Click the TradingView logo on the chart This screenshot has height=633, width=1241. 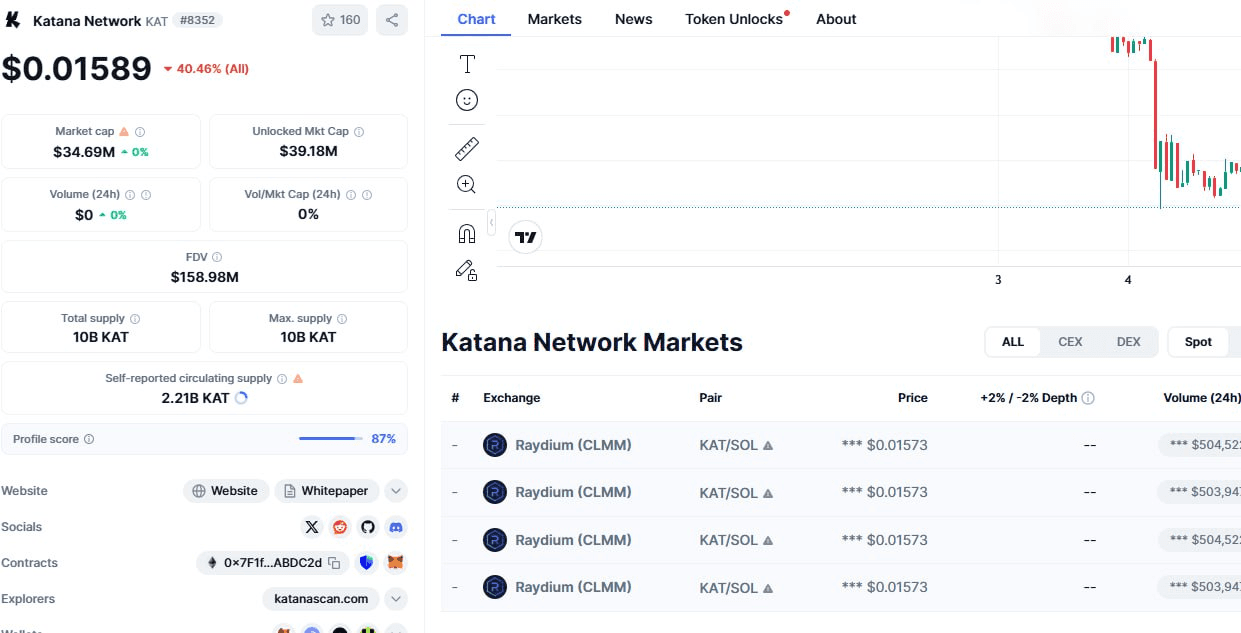525,237
